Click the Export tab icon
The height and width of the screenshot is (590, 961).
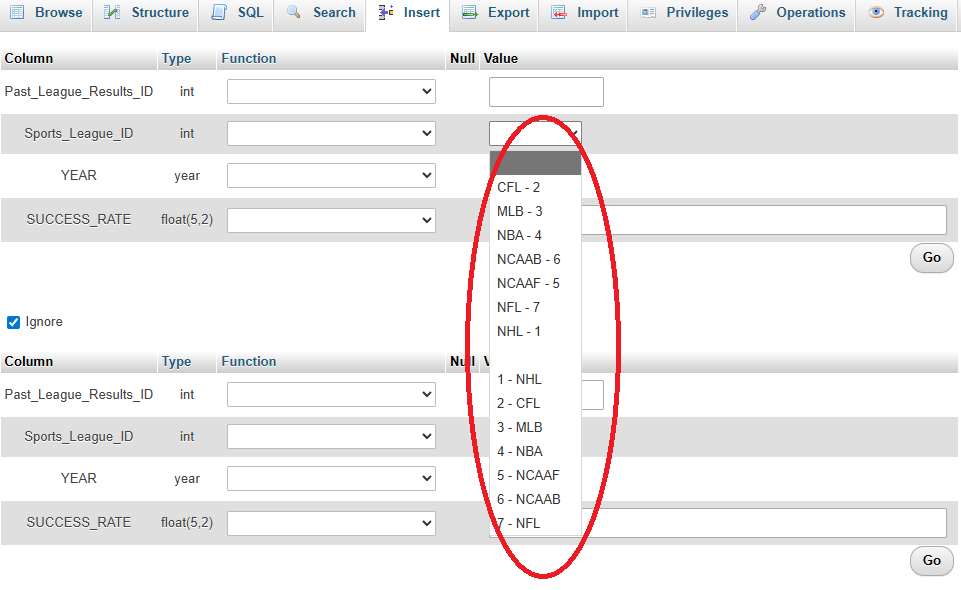coord(469,13)
